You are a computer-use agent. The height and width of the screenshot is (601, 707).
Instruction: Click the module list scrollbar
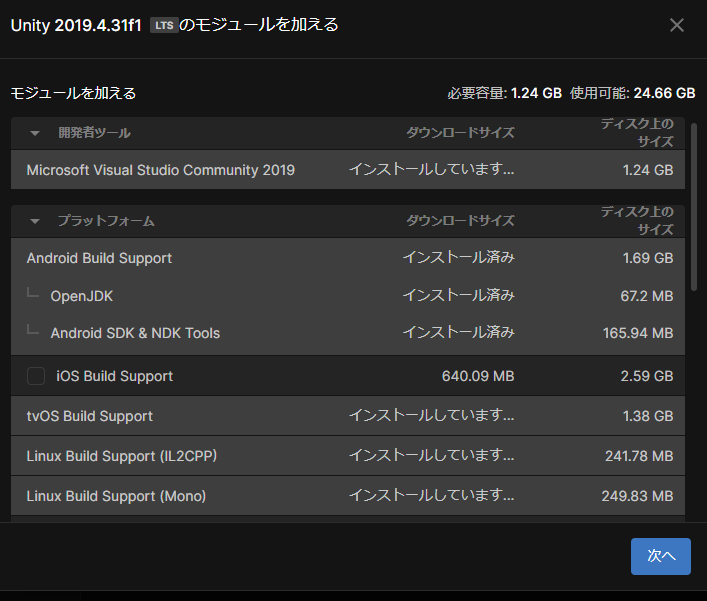(x=694, y=206)
